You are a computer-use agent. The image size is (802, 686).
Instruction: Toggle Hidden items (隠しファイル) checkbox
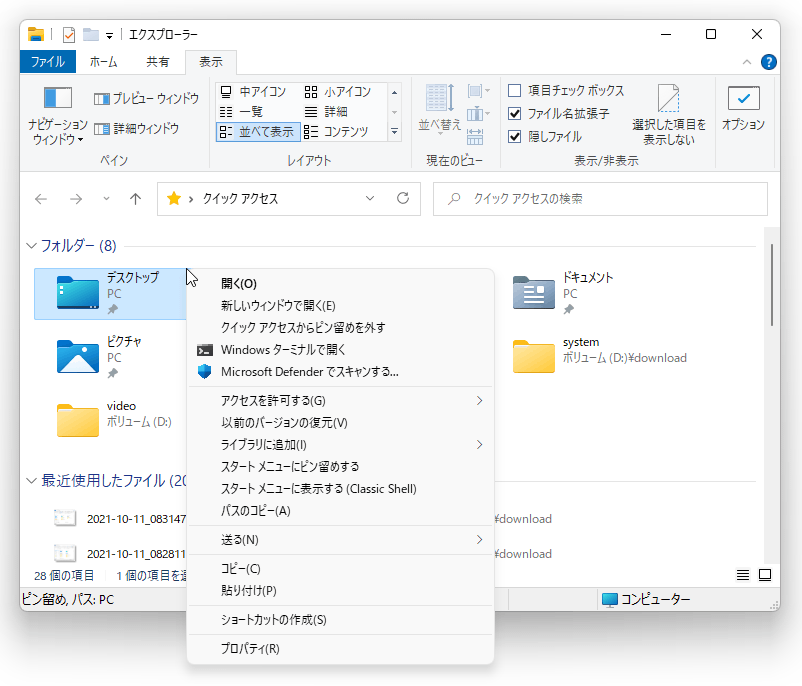515,137
